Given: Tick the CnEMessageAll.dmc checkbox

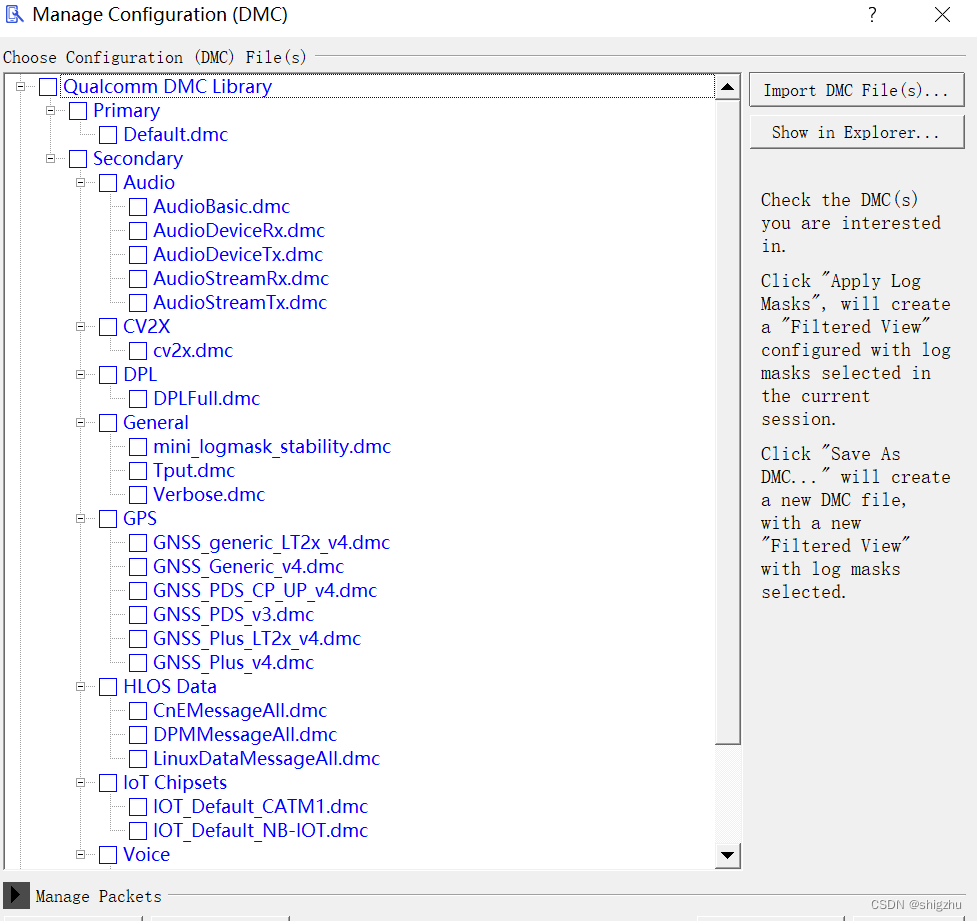Looking at the screenshot, I should (x=138, y=711).
